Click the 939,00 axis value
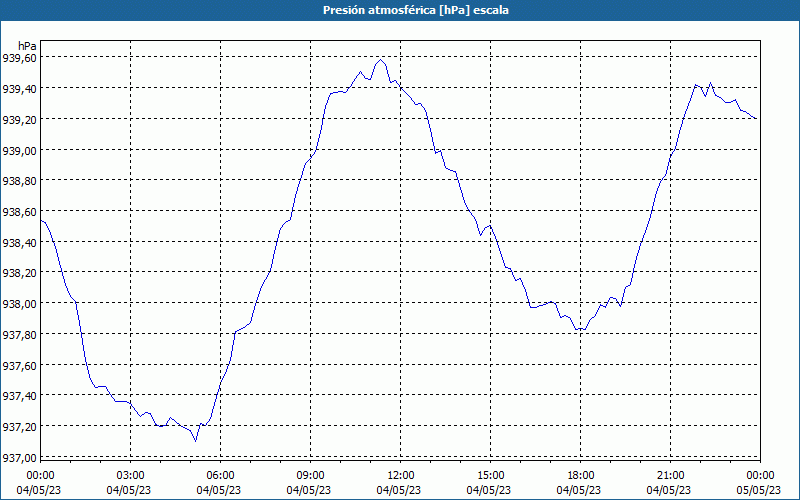 (19, 150)
